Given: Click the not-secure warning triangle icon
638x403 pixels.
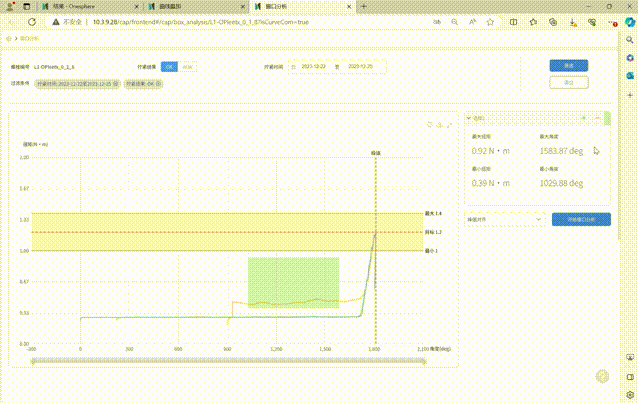Looking at the screenshot, I should (x=56, y=22).
